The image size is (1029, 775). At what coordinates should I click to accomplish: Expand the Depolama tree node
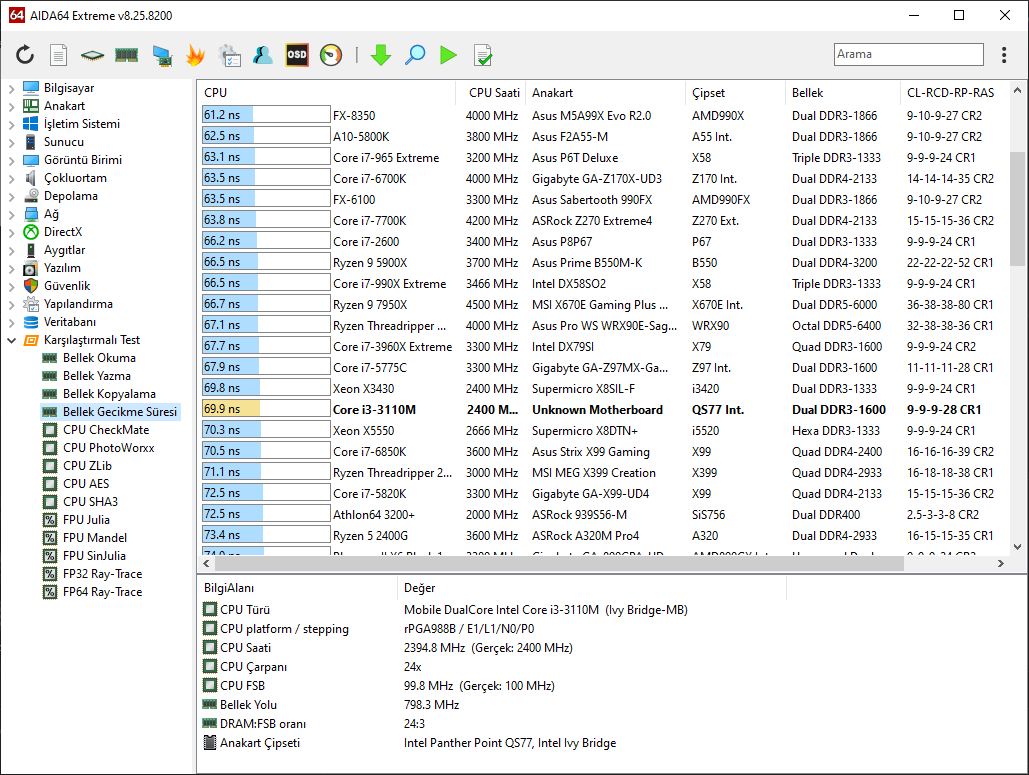pos(11,196)
